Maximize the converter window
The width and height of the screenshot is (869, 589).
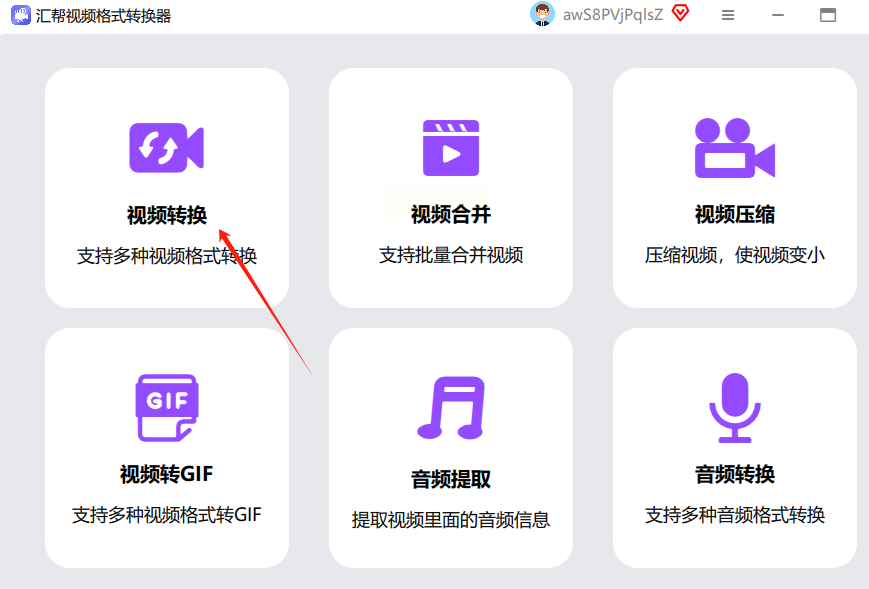(x=828, y=15)
